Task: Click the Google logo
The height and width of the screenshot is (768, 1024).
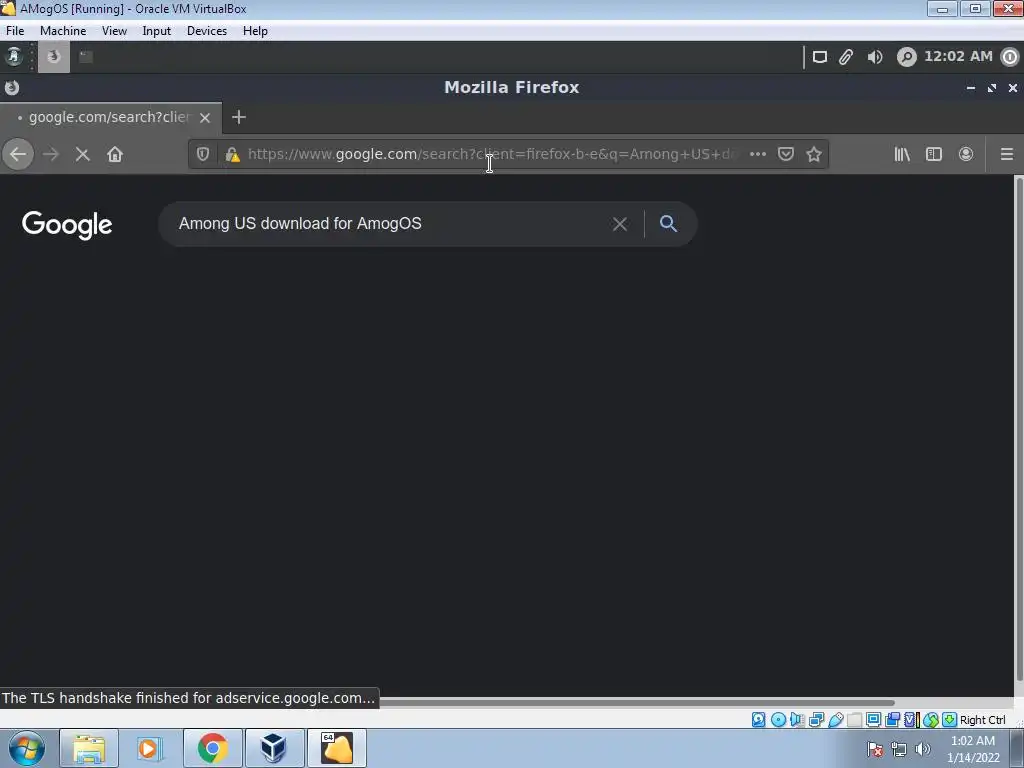Action: click(67, 225)
